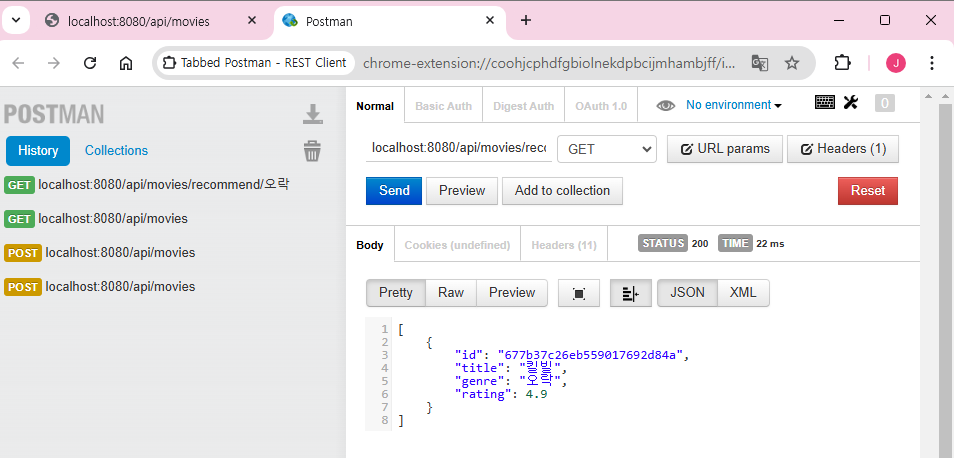
Task: Click the STATUS 200 indicator
Action: (674, 244)
